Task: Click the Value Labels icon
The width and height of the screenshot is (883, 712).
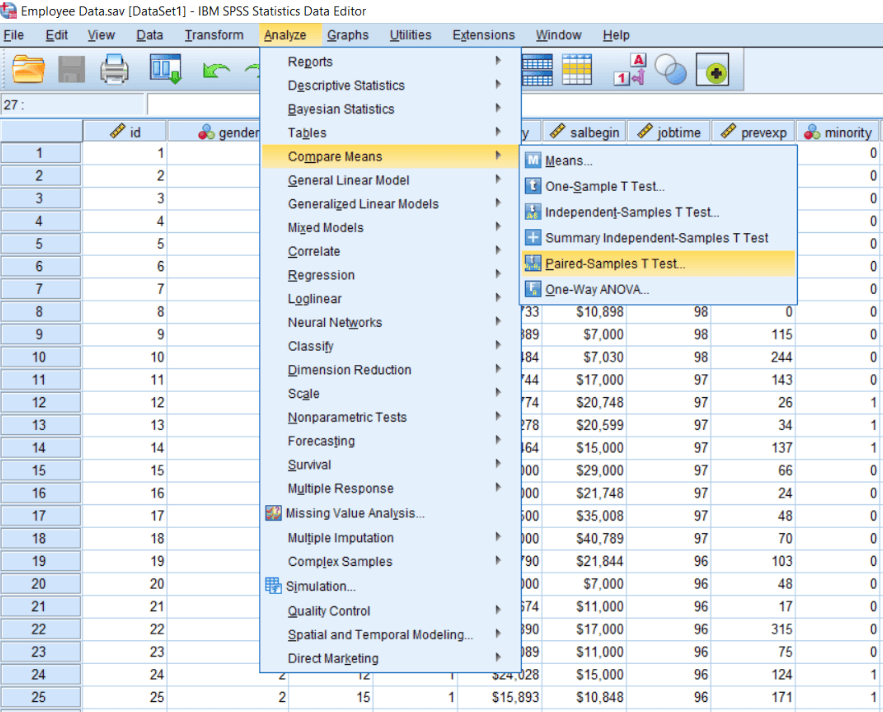Action: point(630,69)
